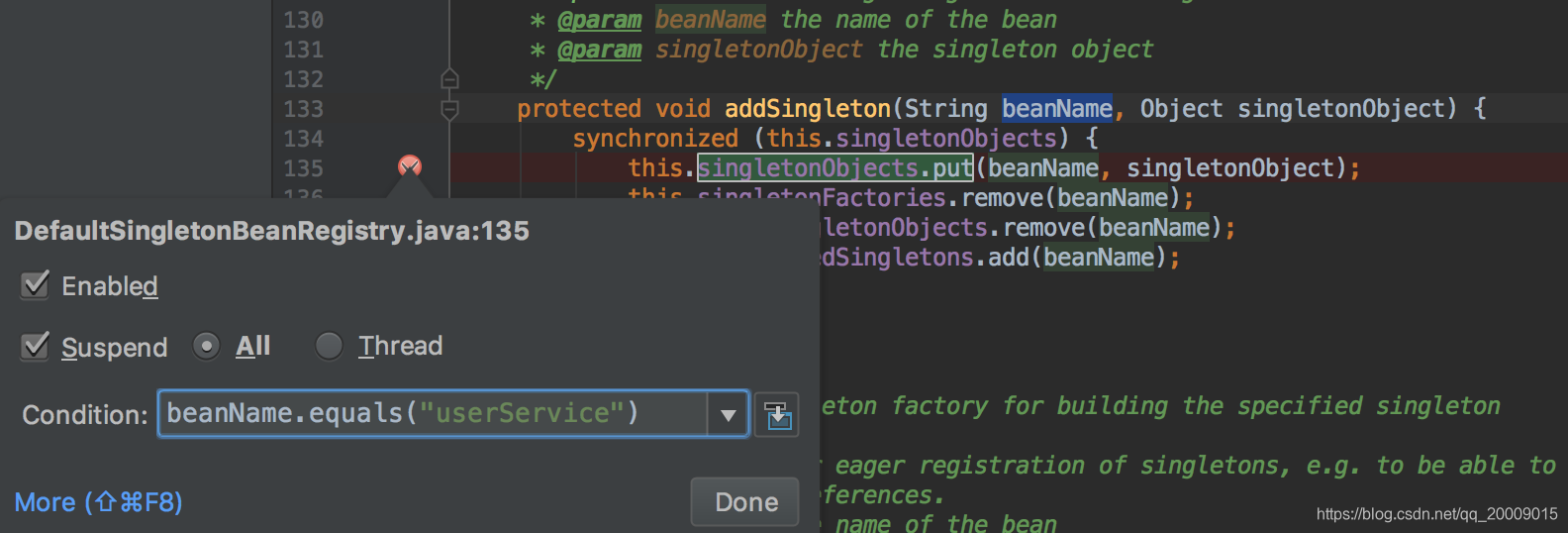1568x533 pixels.
Task: Click the synchronized keyword on line 134
Action: tap(655, 139)
